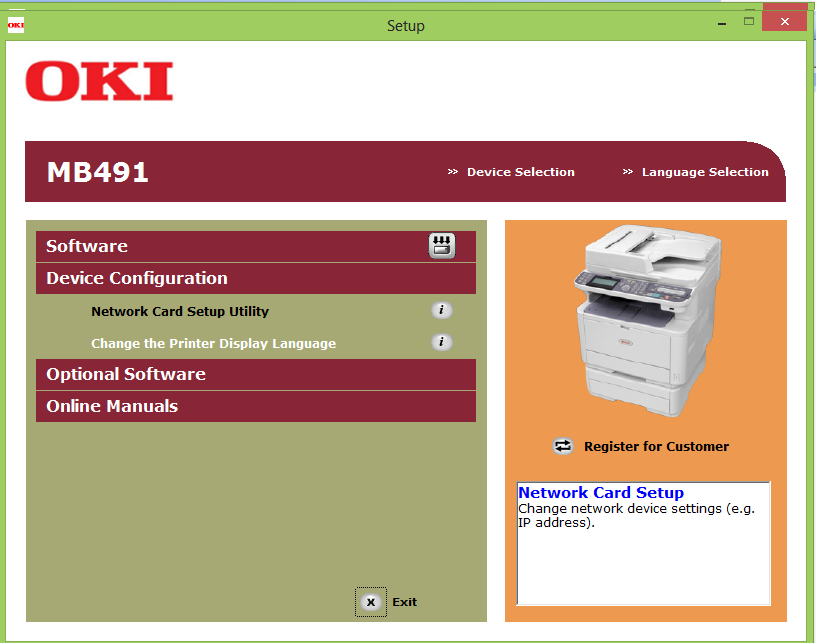Click the Register for Customer arrows icon
The image size is (817, 643).
click(564, 446)
